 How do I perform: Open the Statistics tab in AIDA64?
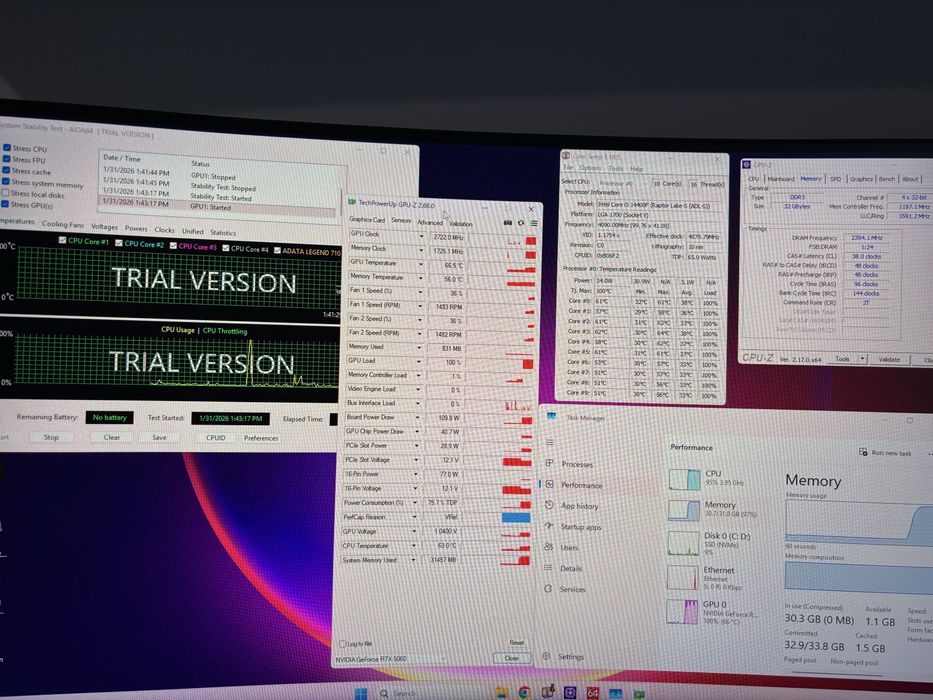(x=223, y=233)
